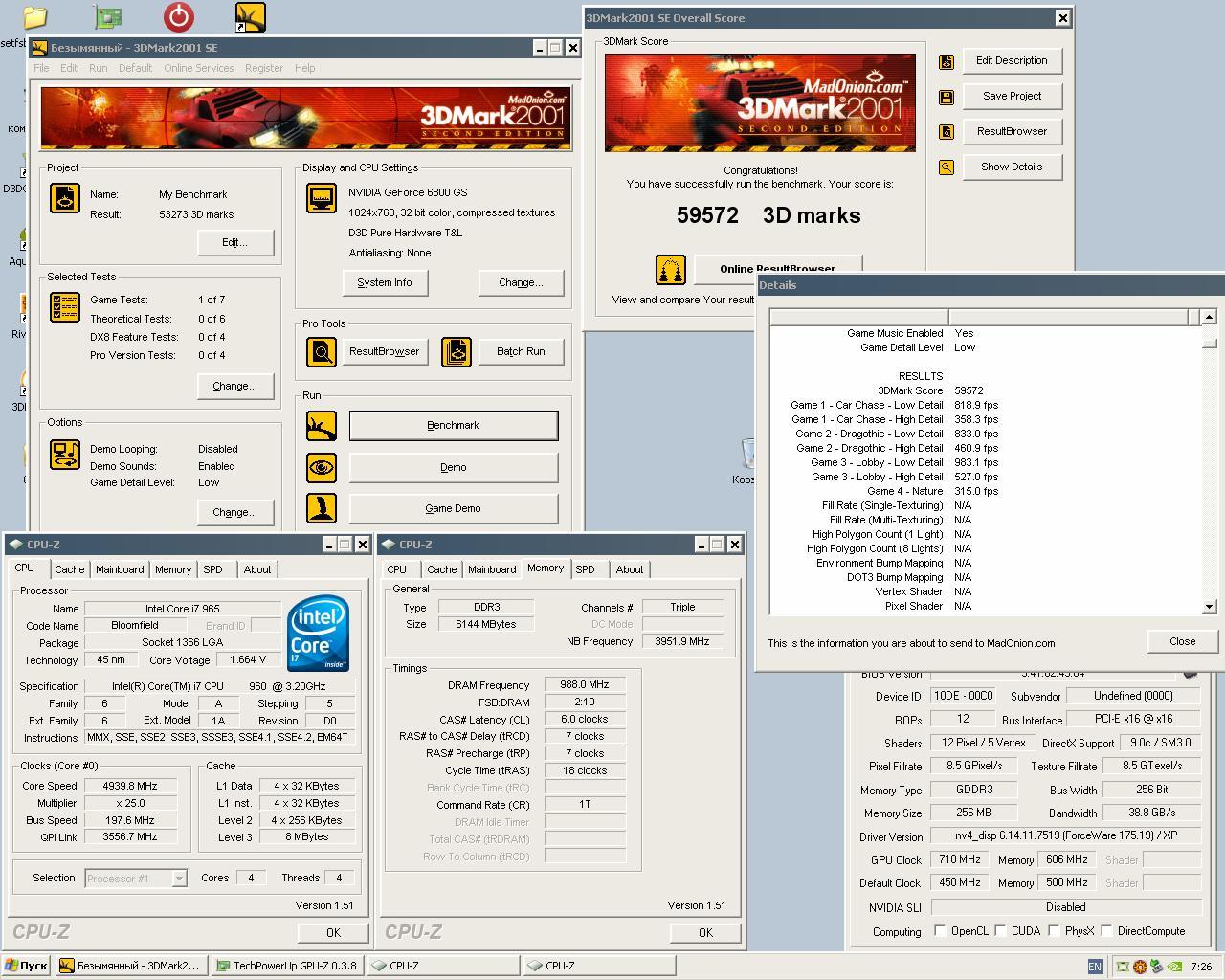
Task: Click the Benchmark button
Action: pos(454,426)
